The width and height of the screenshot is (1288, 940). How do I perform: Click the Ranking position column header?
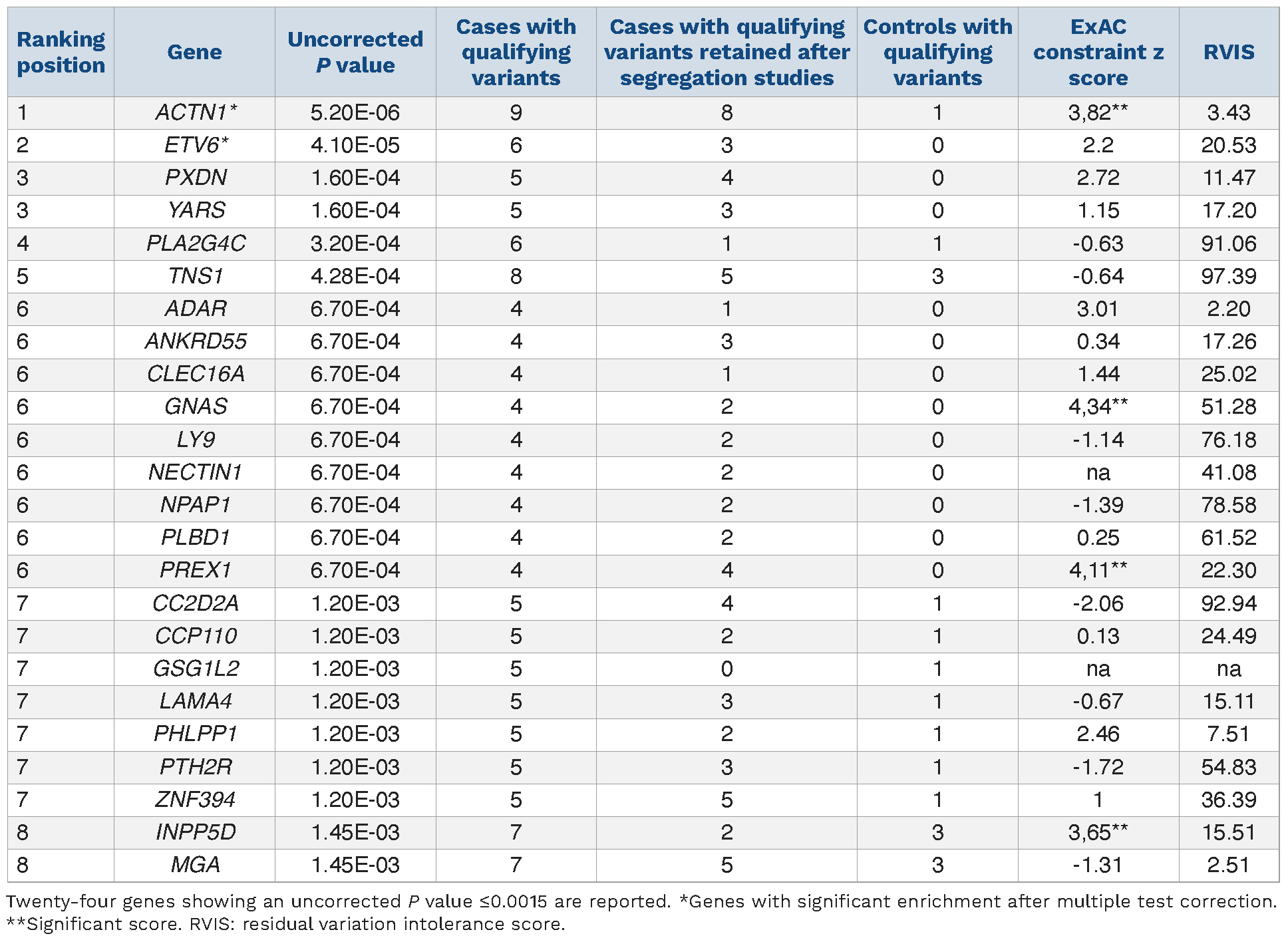[61, 52]
